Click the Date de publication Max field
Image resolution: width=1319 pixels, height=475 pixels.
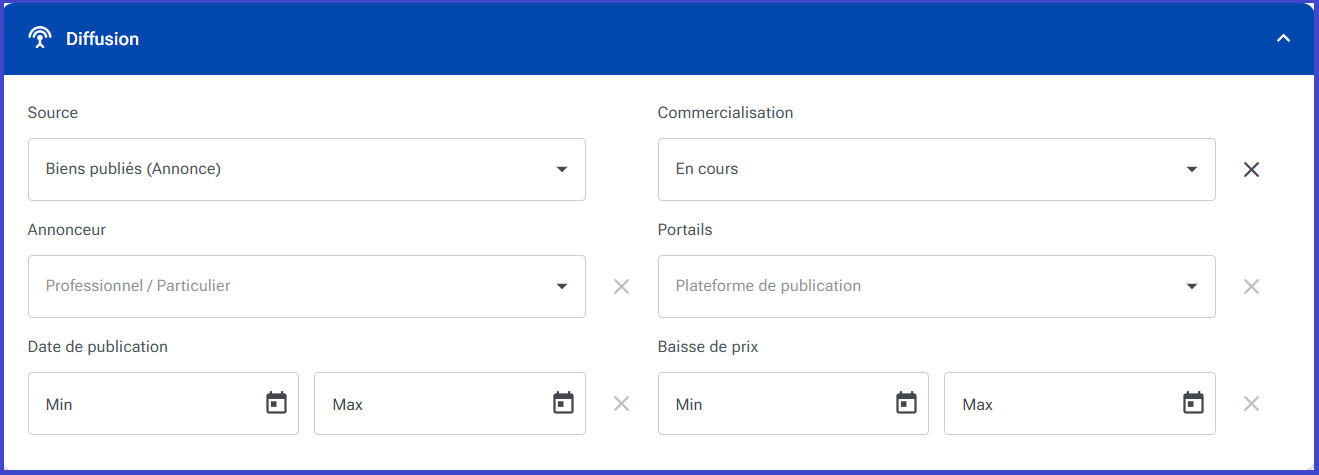point(450,403)
